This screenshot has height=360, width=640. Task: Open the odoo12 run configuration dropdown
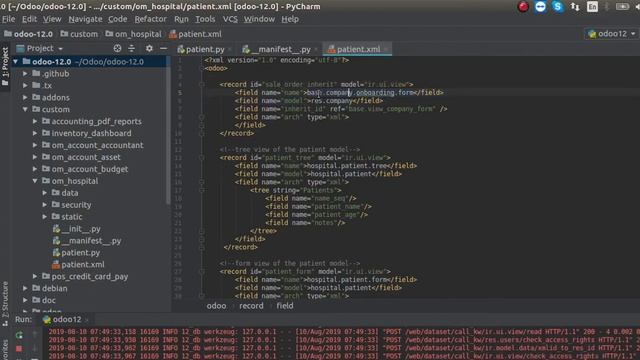coord(611,34)
